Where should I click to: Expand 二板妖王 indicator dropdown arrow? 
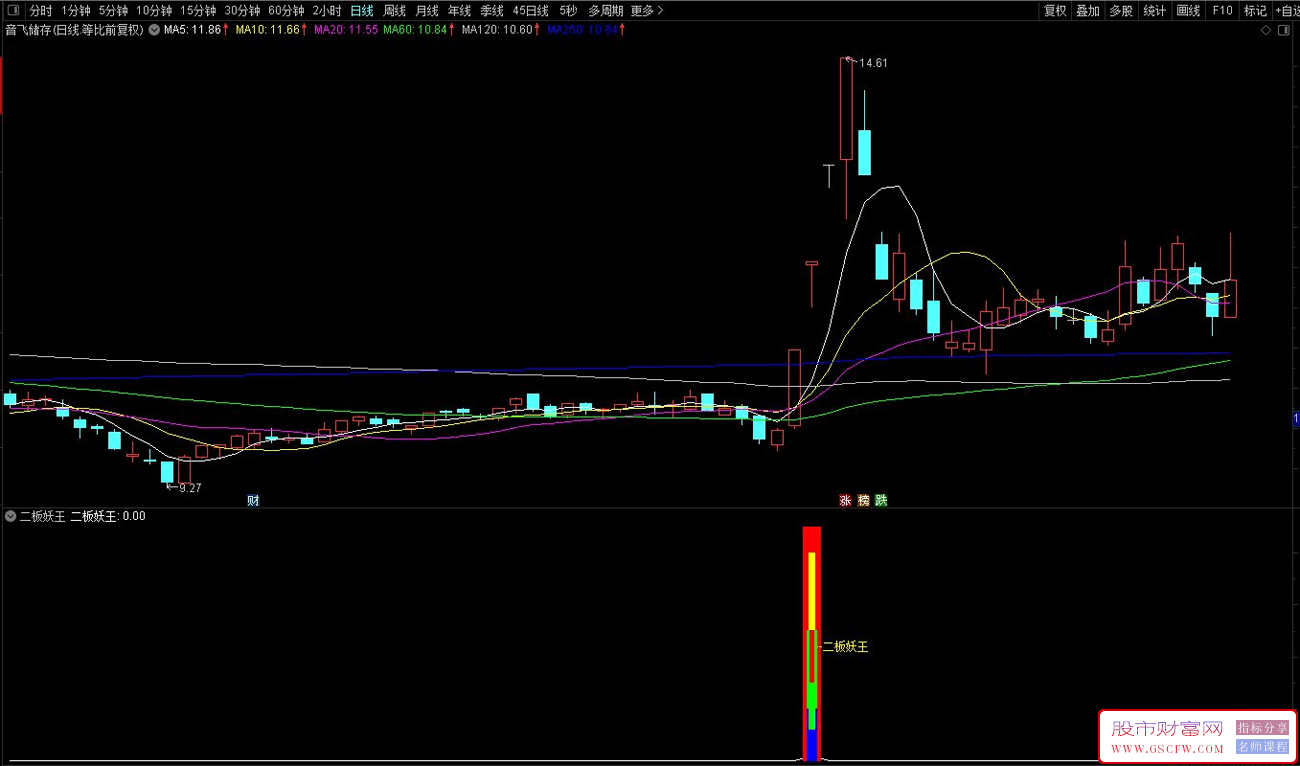click(11, 516)
